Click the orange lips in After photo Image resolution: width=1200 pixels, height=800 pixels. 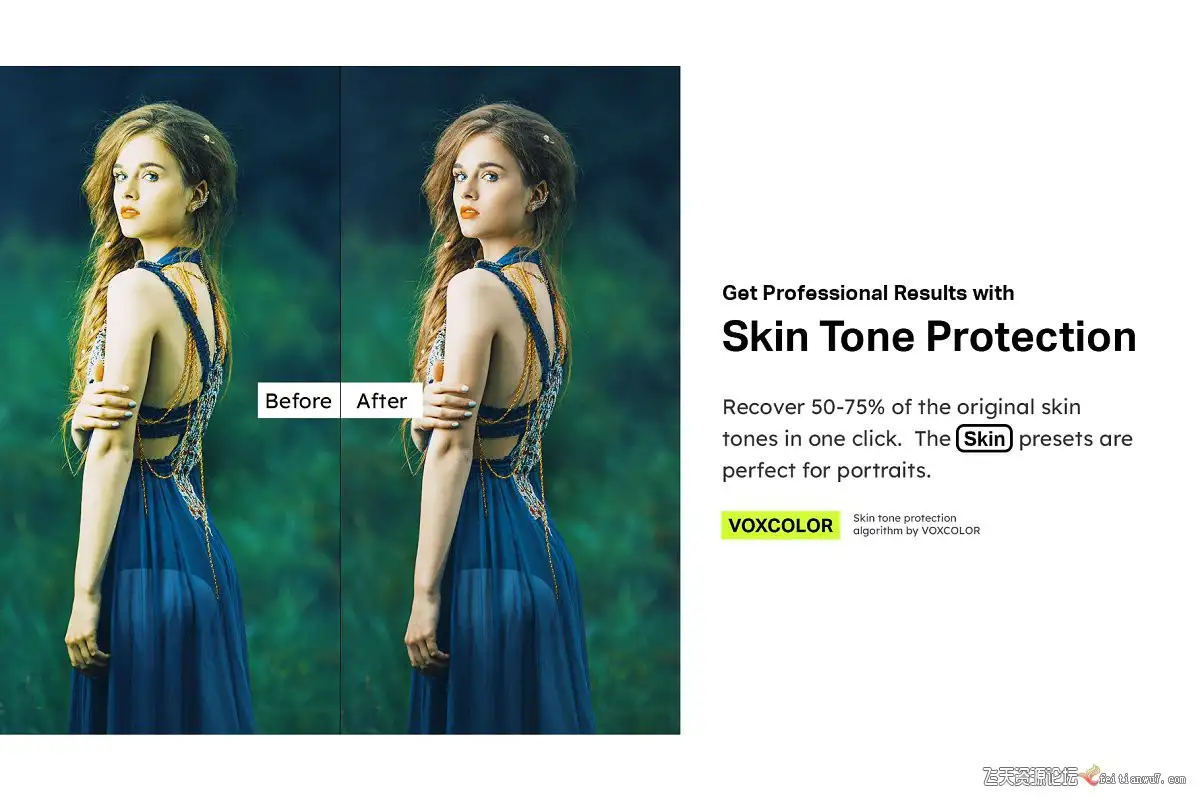coord(468,212)
